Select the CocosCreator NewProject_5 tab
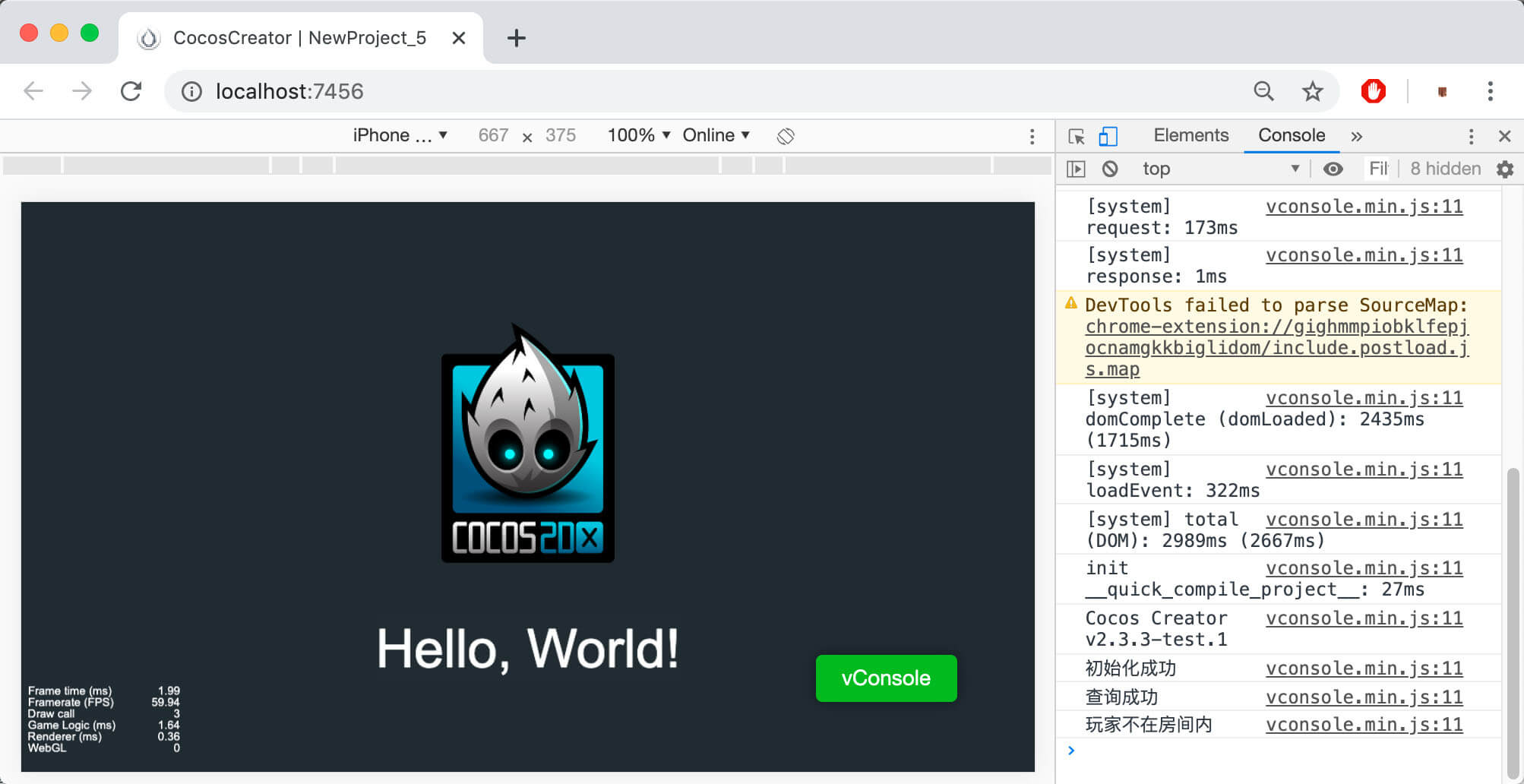The width and height of the screenshot is (1524, 784). point(300,38)
